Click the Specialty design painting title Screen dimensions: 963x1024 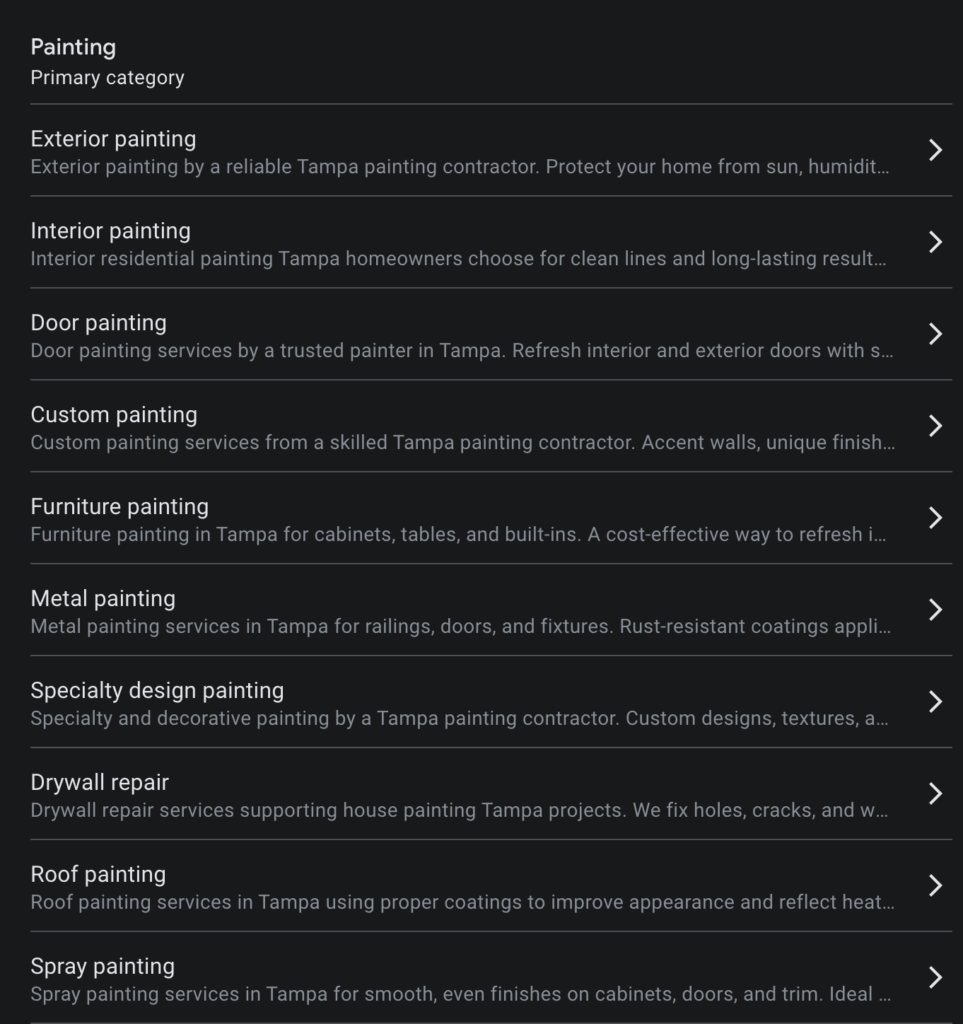[157, 691]
